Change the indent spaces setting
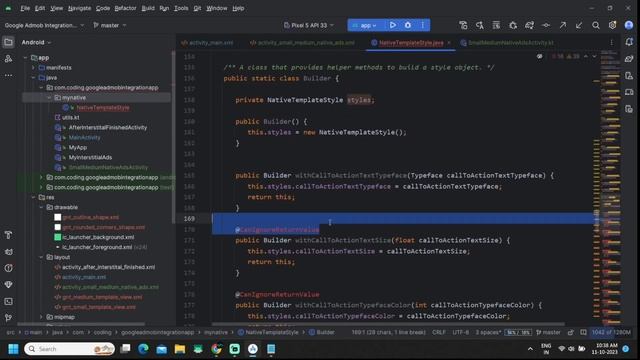Screen dimensions: 640x360 (488, 332)
